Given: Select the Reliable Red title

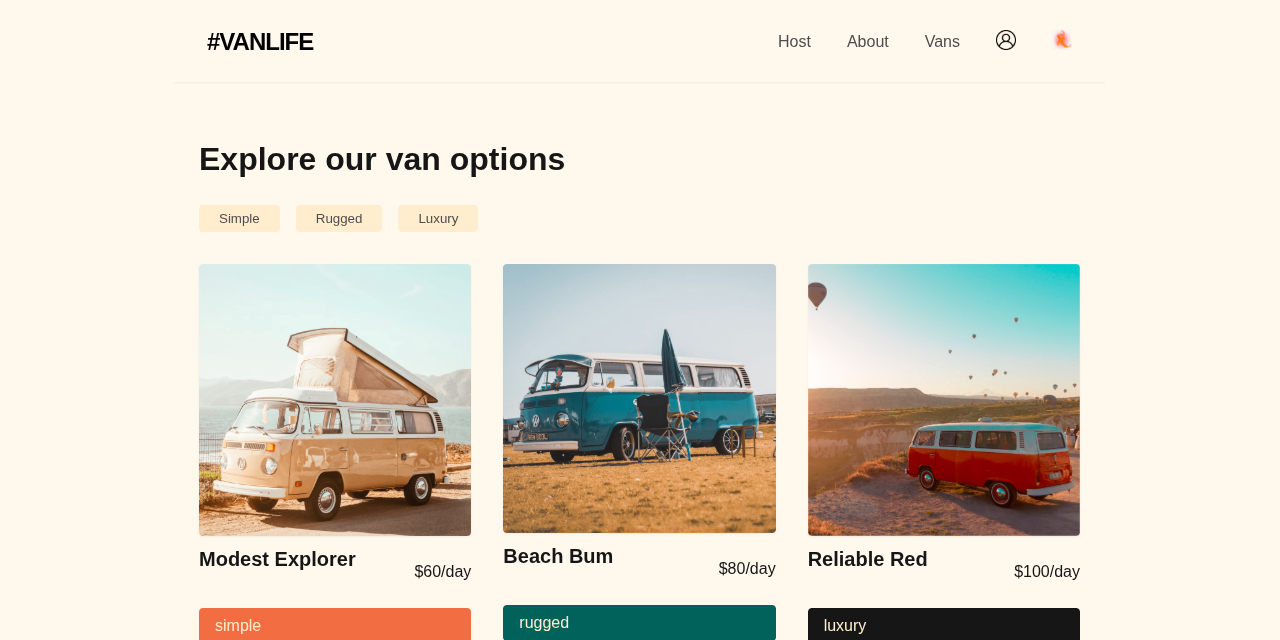Looking at the screenshot, I should (x=867, y=558).
